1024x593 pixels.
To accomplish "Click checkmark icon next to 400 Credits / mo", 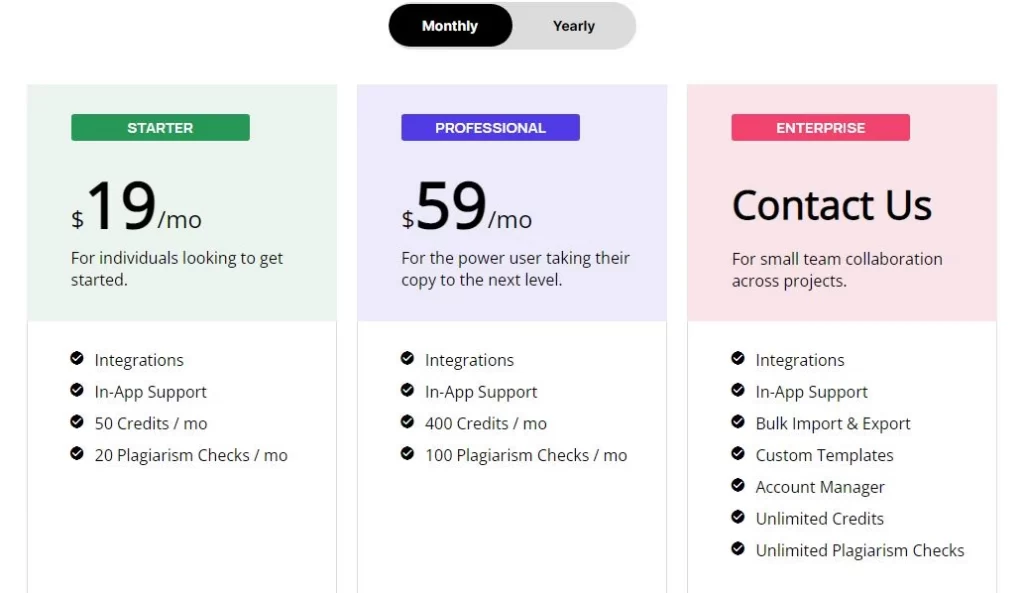I will tap(408, 422).
